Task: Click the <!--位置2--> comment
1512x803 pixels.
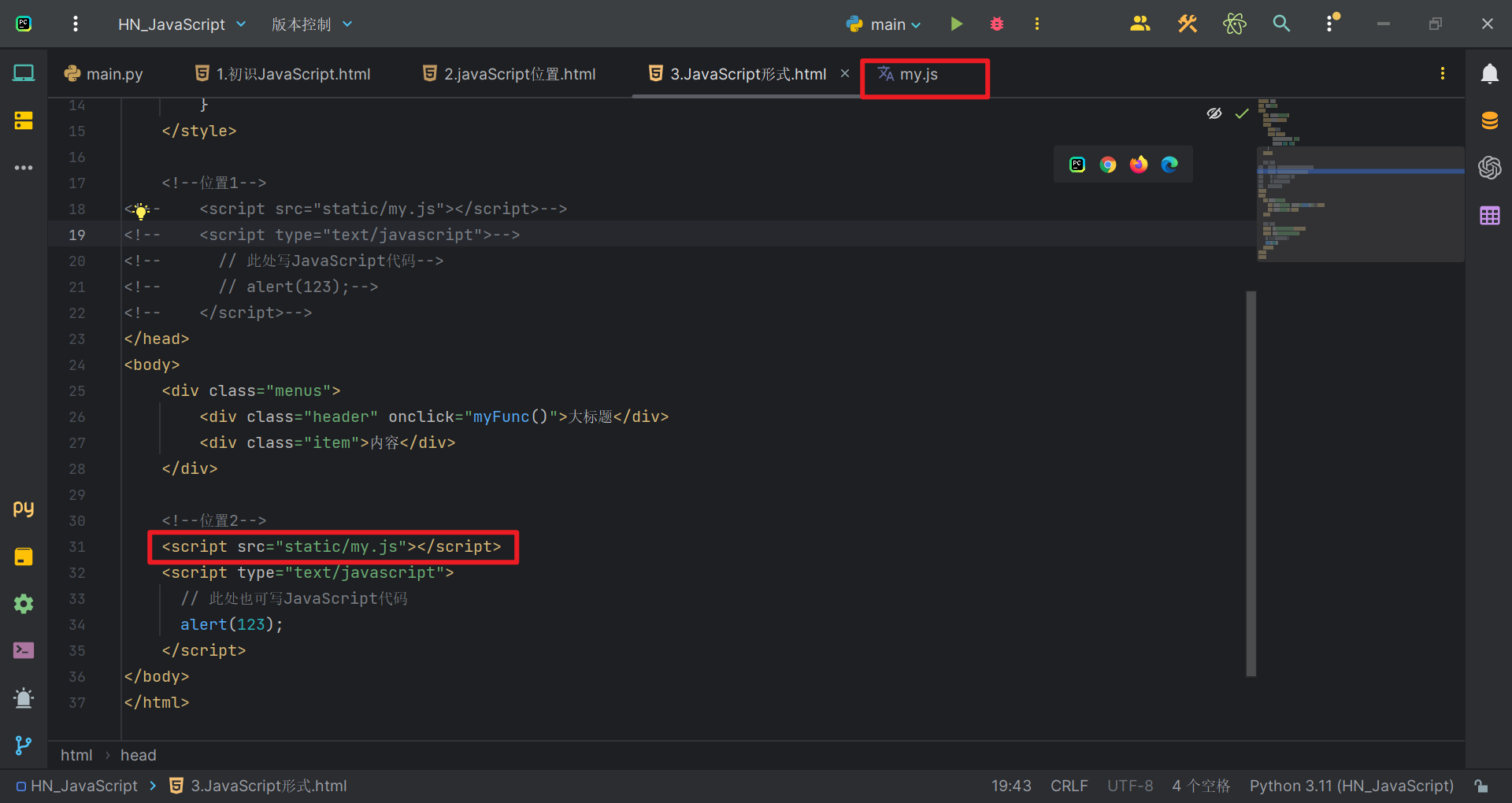Action: point(214,520)
